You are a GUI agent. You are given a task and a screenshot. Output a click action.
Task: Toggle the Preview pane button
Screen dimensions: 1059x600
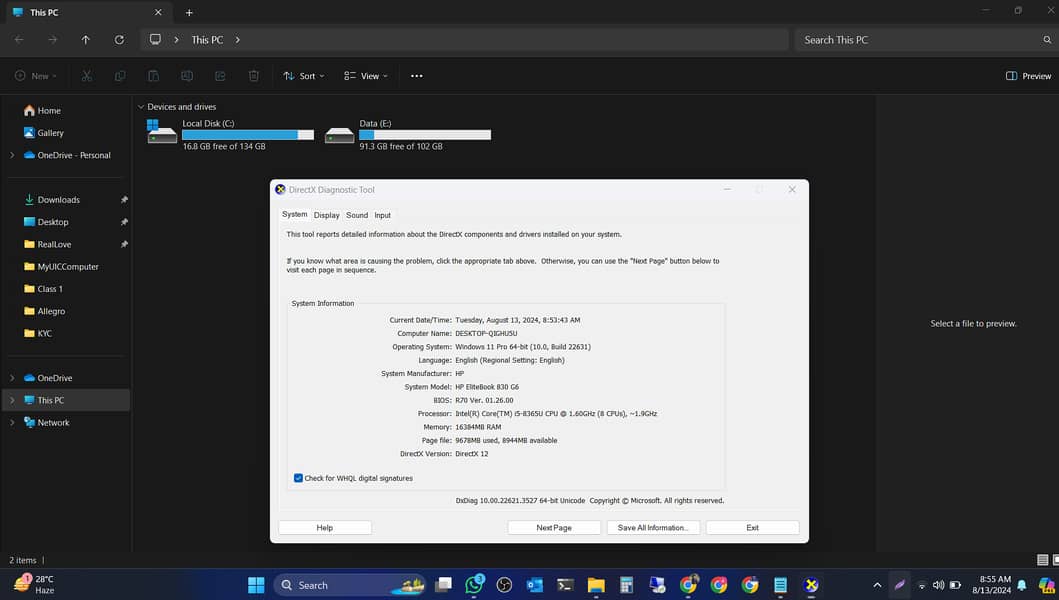(x=1028, y=76)
